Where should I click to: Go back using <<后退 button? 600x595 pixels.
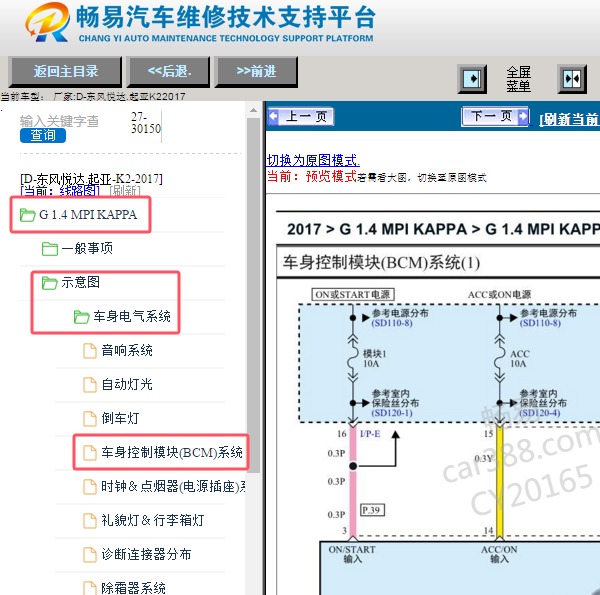point(169,72)
